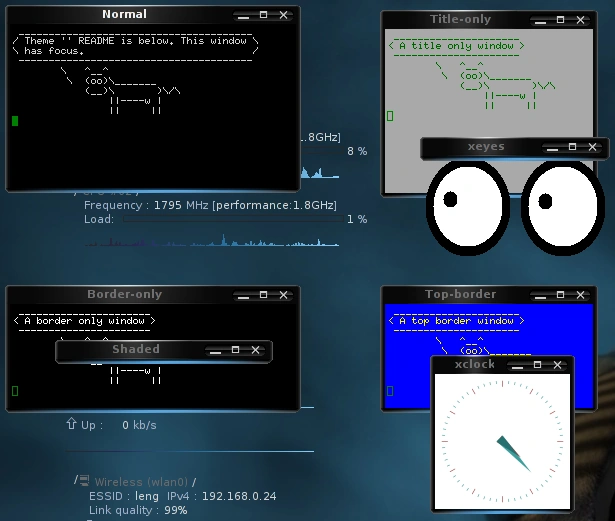The image size is (615, 521).
Task: Maximize the Title-only window
Action: [x=560, y=20]
